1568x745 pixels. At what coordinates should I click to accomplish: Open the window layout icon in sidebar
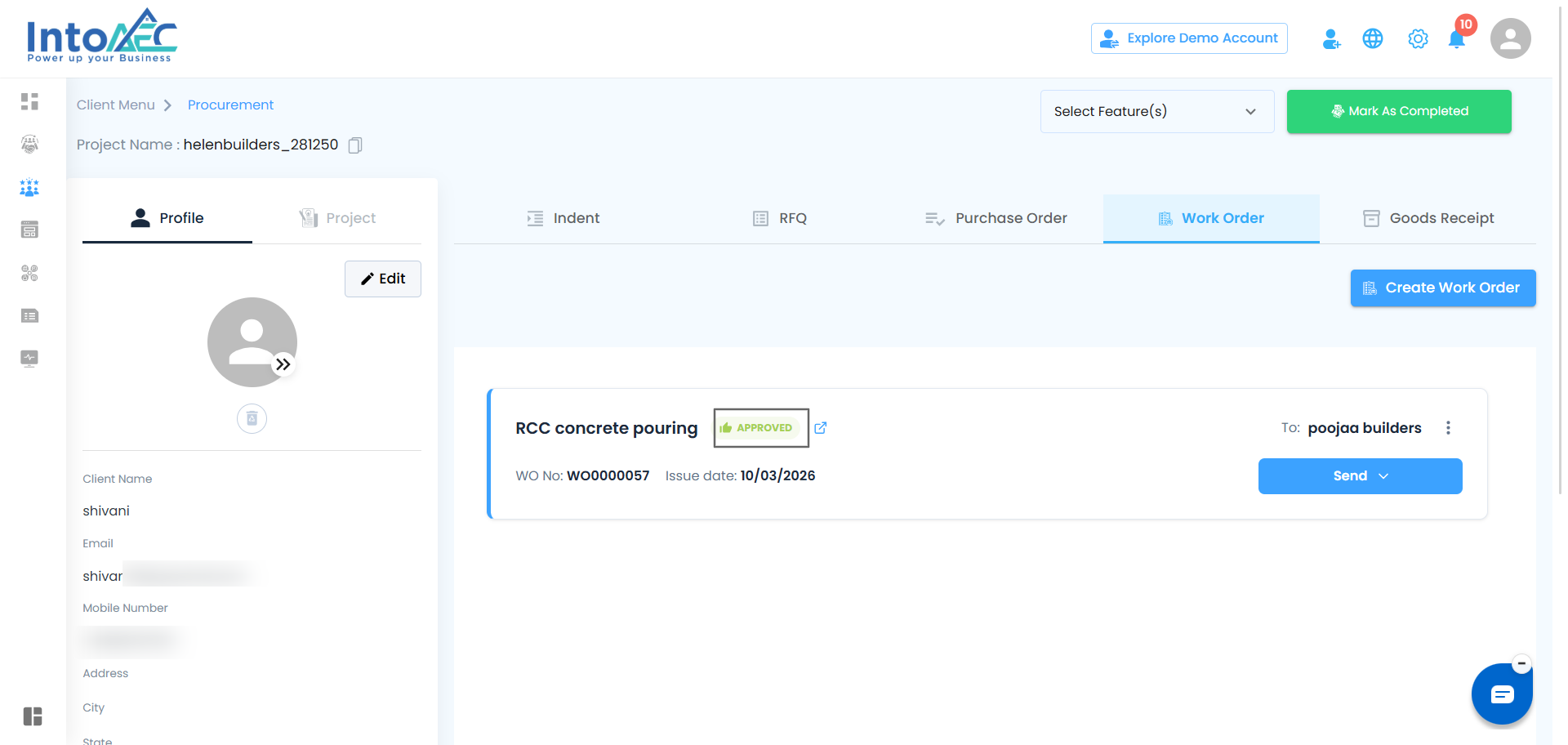(x=30, y=230)
